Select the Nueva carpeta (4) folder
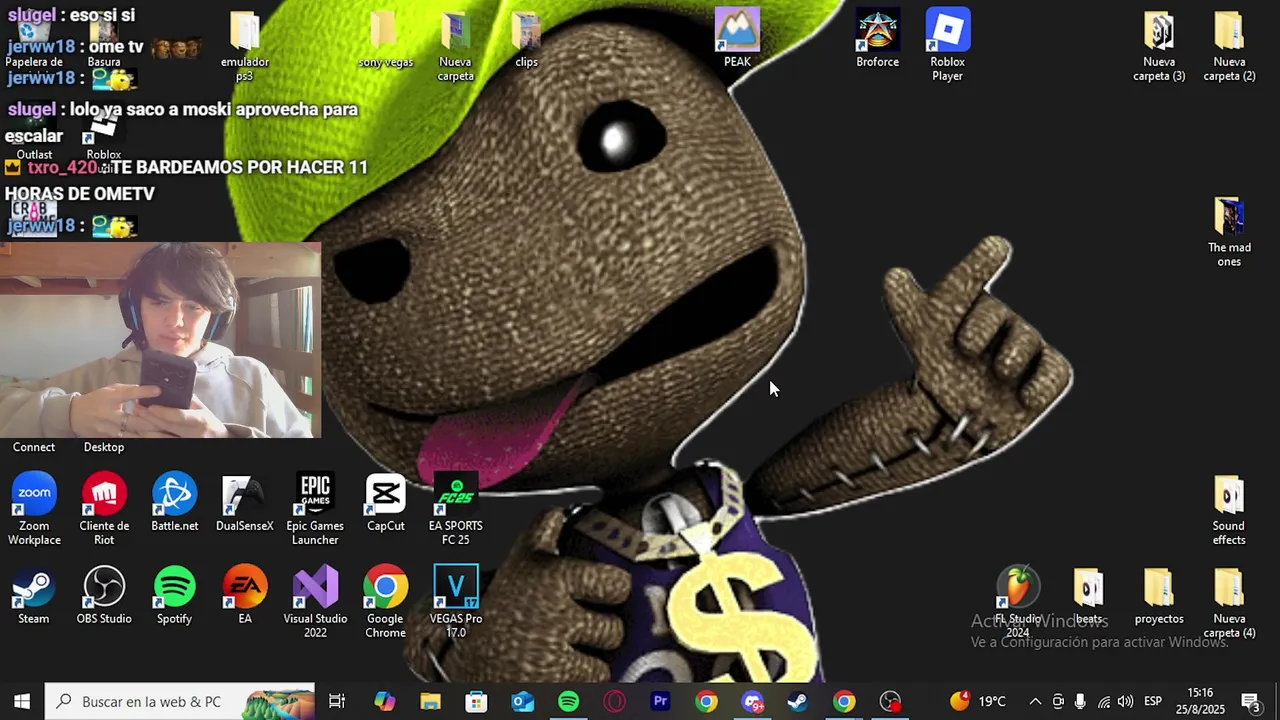1280x720 pixels. click(1229, 601)
